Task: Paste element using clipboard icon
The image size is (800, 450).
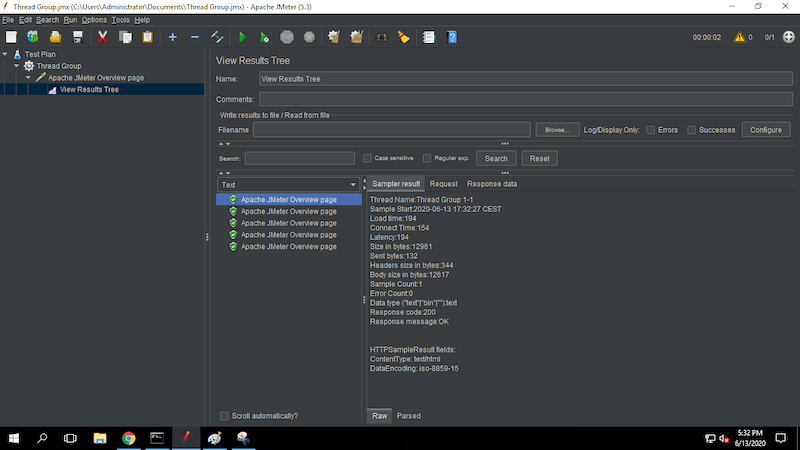Action: coord(147,37)
